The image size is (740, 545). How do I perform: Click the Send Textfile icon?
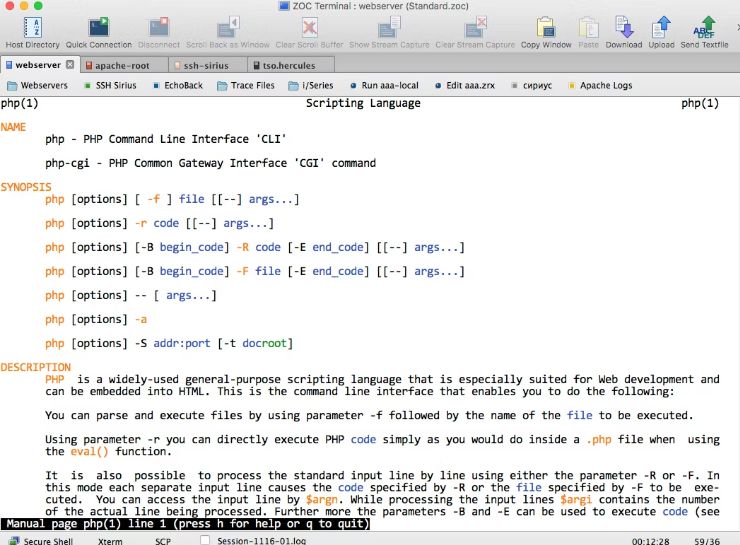(x=705, y=30)
